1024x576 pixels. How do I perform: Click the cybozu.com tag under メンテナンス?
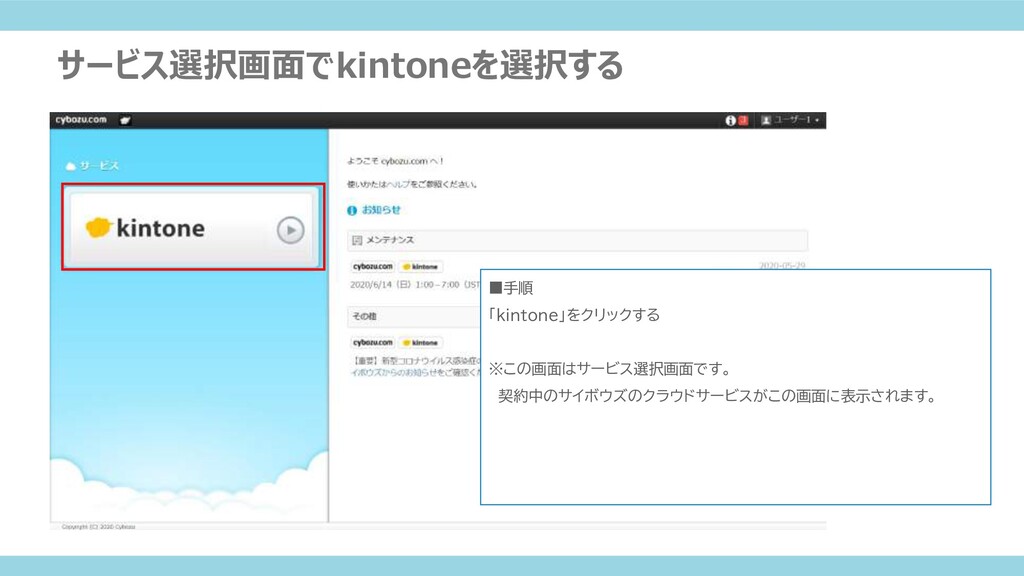(373, 266)
